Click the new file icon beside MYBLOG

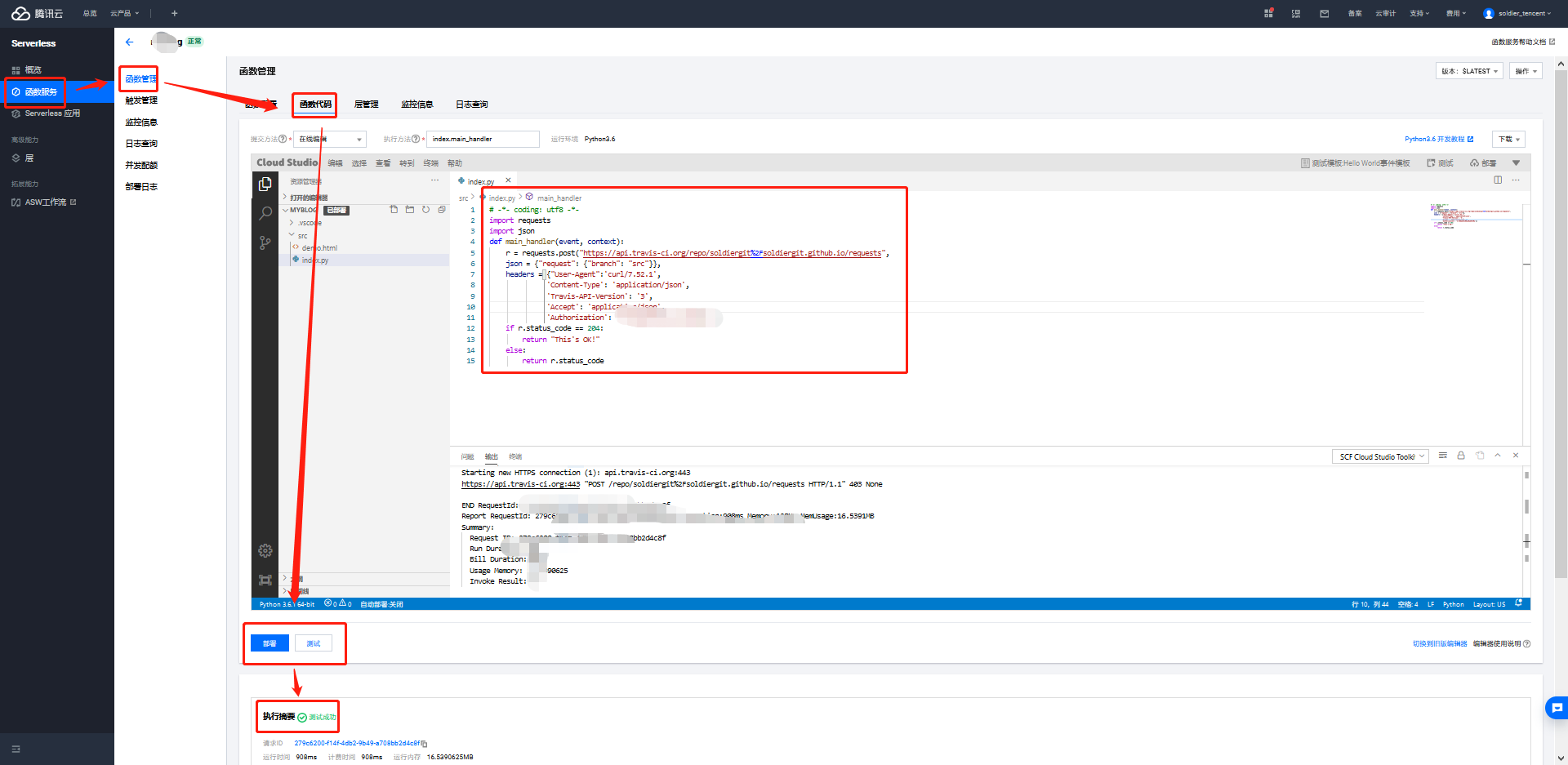394,210
